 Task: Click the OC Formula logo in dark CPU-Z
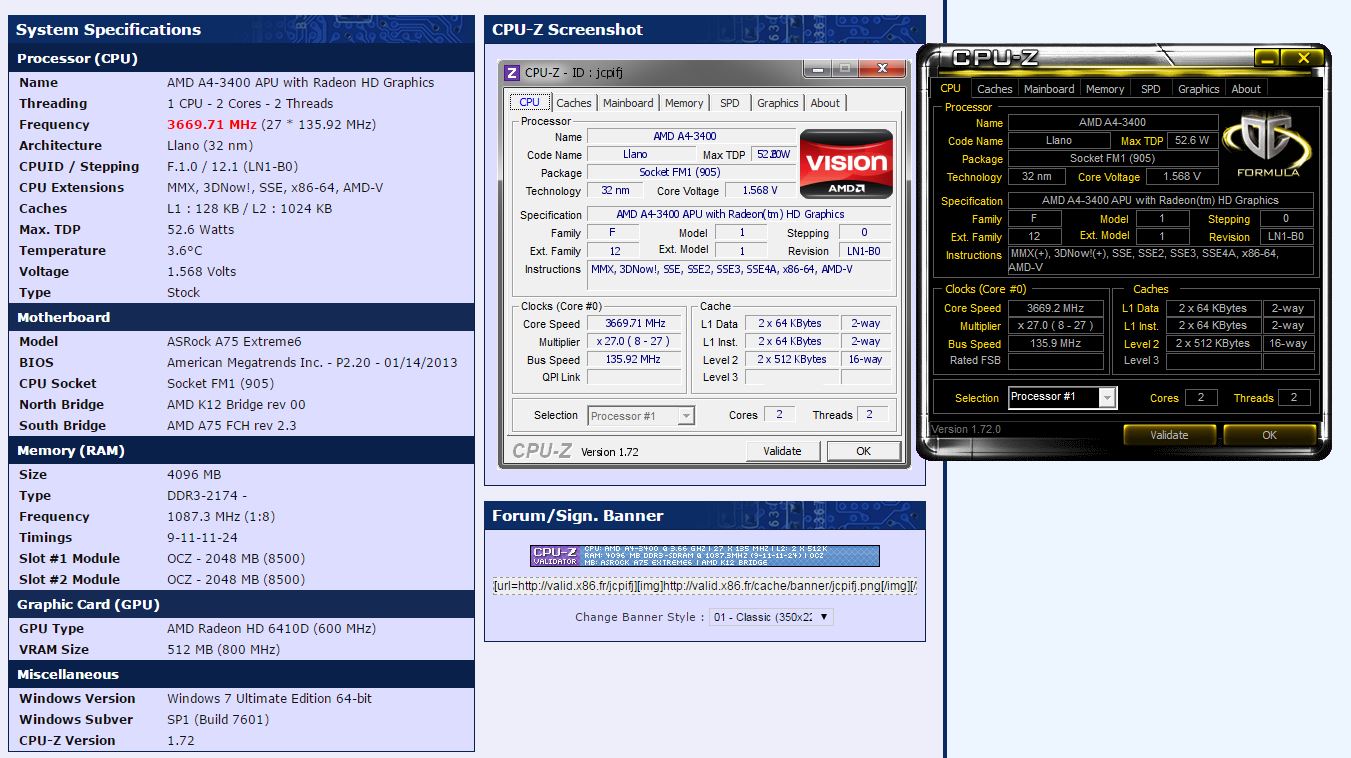point(1267,144)
